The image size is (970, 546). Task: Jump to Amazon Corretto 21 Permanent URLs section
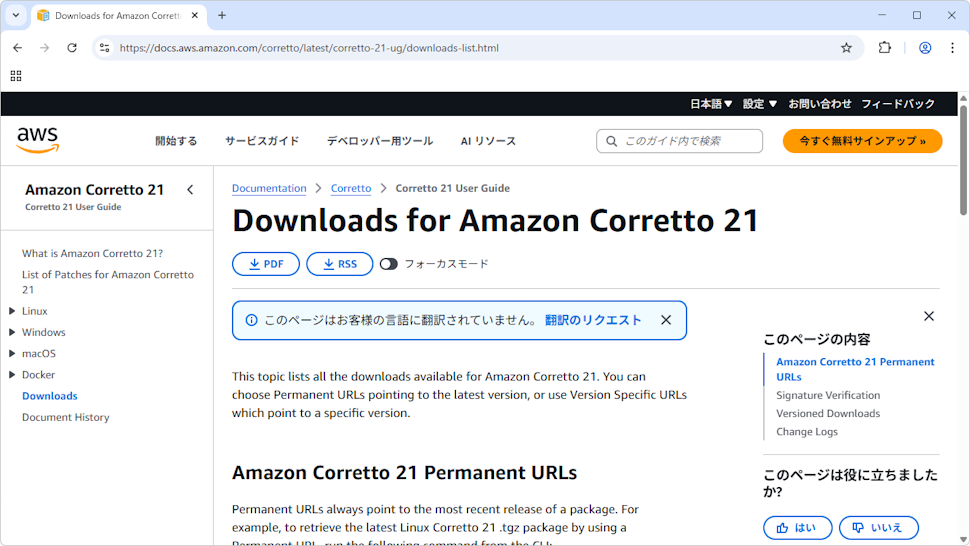(855, 369)
